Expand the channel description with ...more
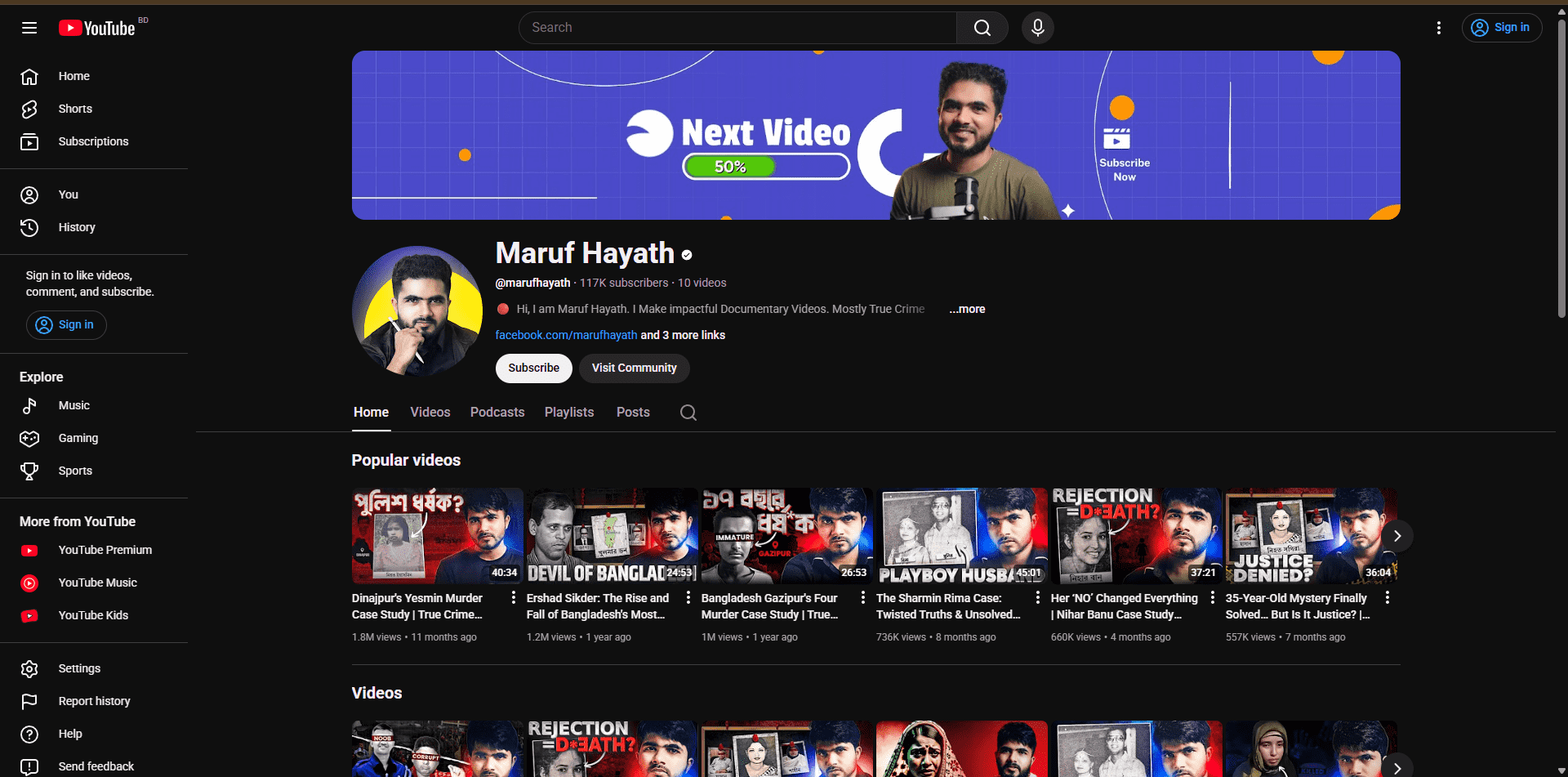1568x777 pixels. pos(966,309)
